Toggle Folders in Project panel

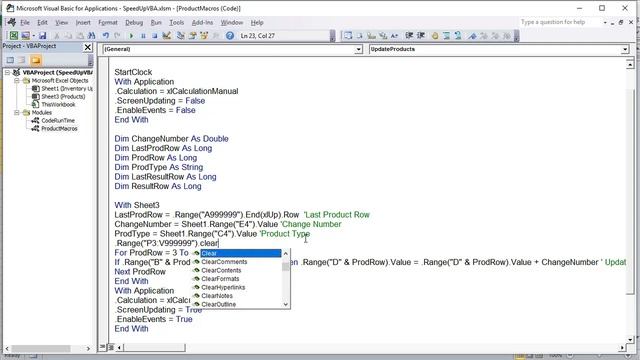36,60
